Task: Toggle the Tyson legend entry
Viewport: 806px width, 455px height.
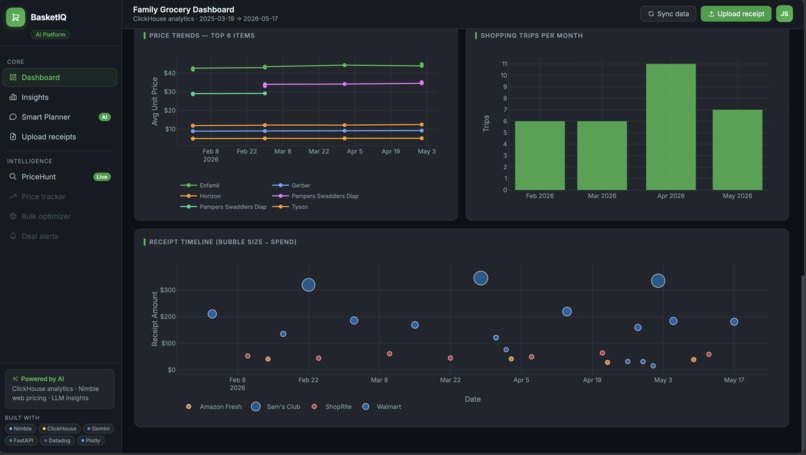Action: click(290, 207)
